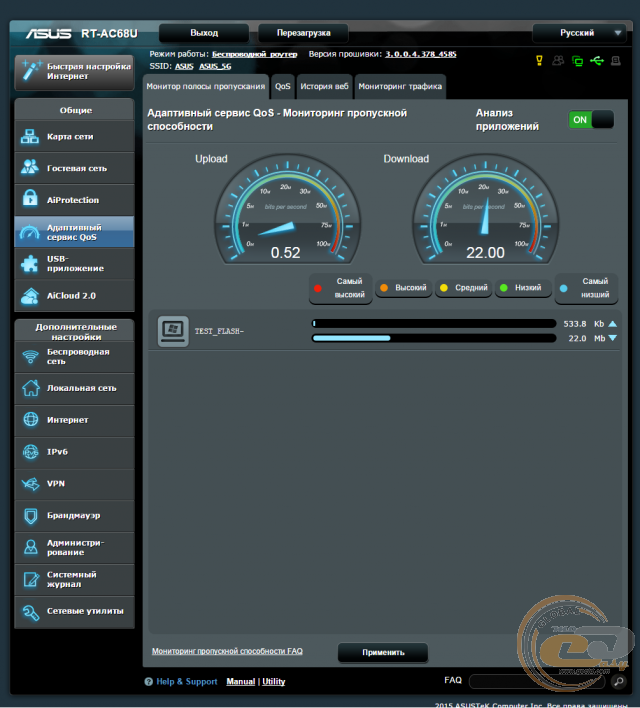Select the green Низкий priority swatch
640x708 pixels.
(x=504, y=288)
